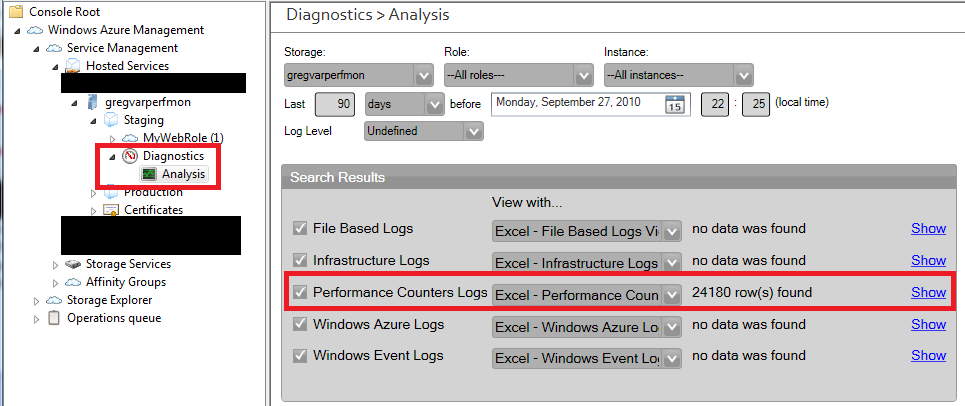Show Windows Azure Logs results

928,324
